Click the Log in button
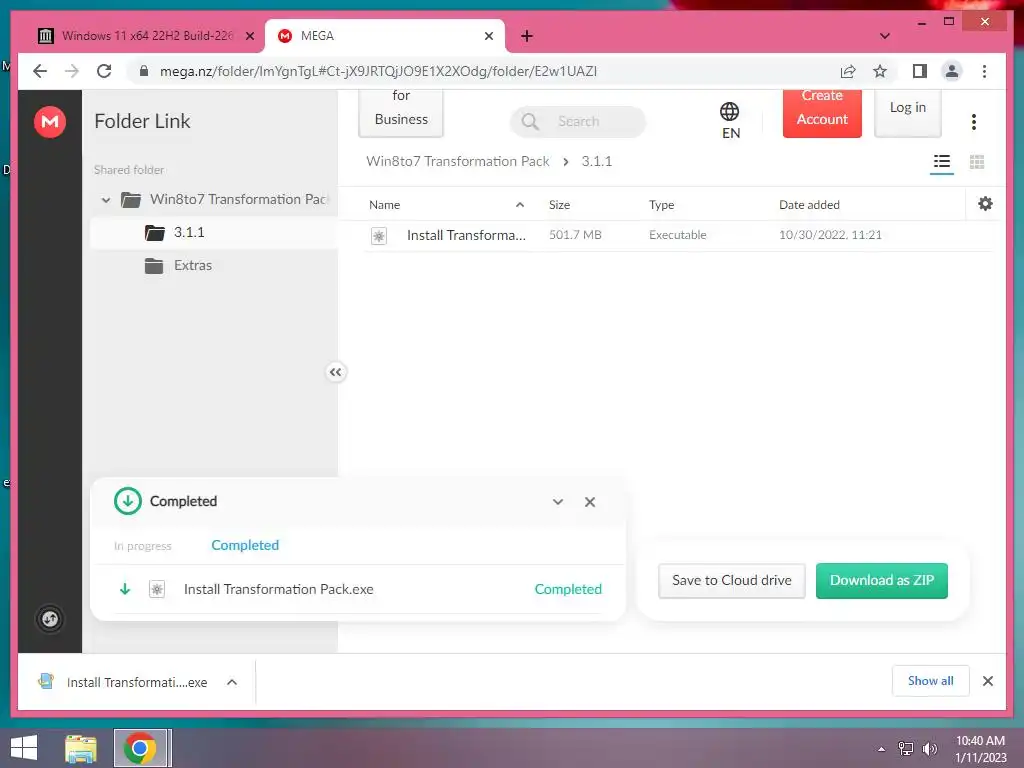1024x768 pixels. click(x=908, y=112)
